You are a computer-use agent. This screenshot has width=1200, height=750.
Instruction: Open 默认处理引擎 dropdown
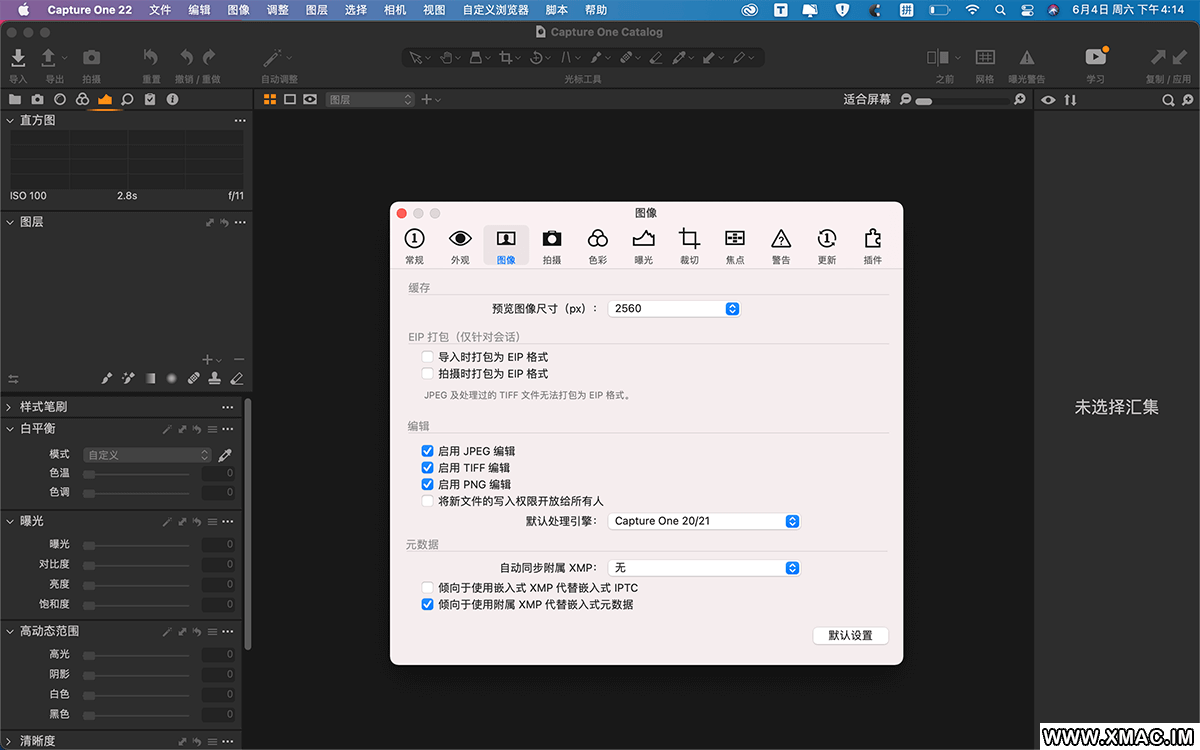click(704, 521)
